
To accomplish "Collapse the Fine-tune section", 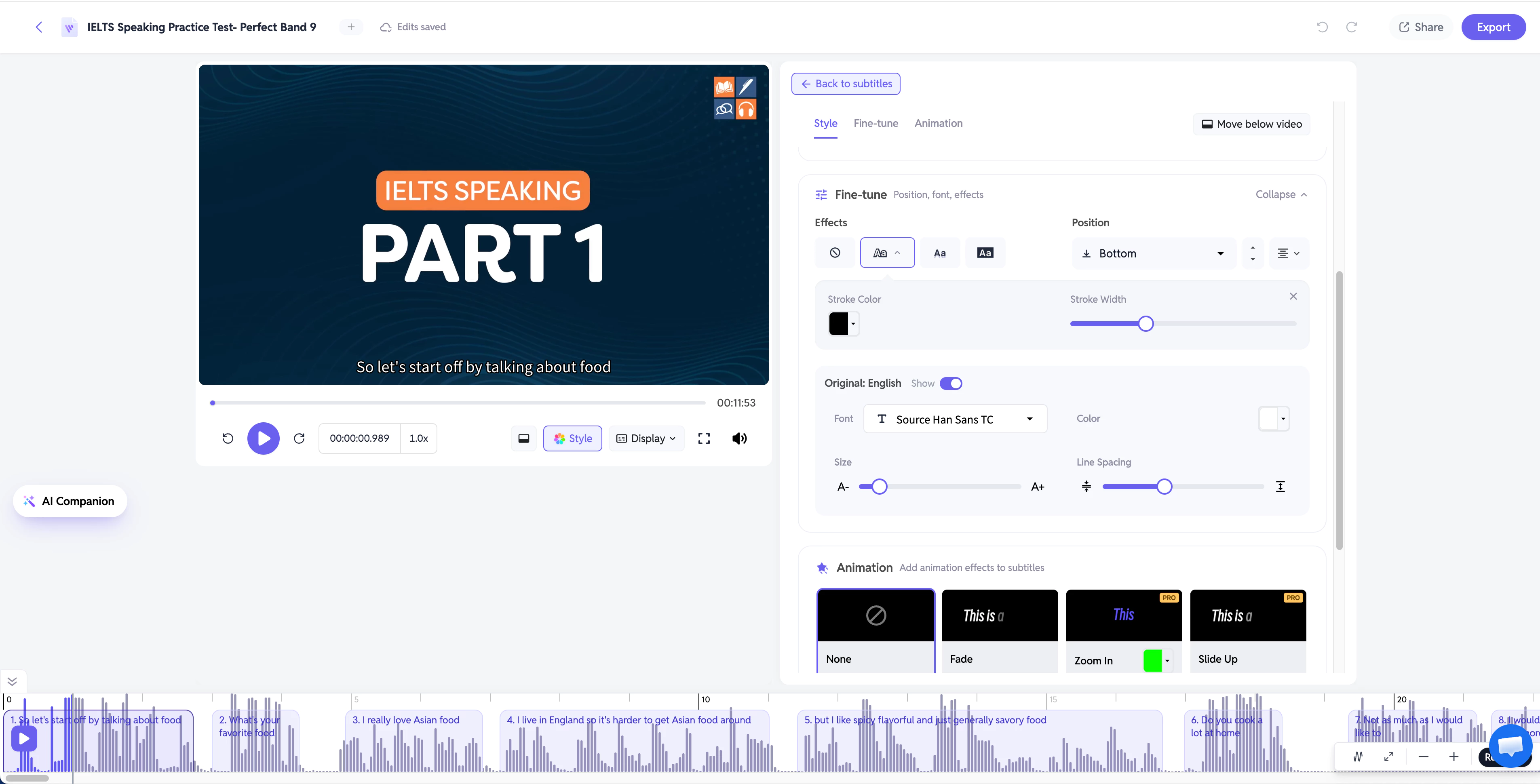I will coord(1281,194).
